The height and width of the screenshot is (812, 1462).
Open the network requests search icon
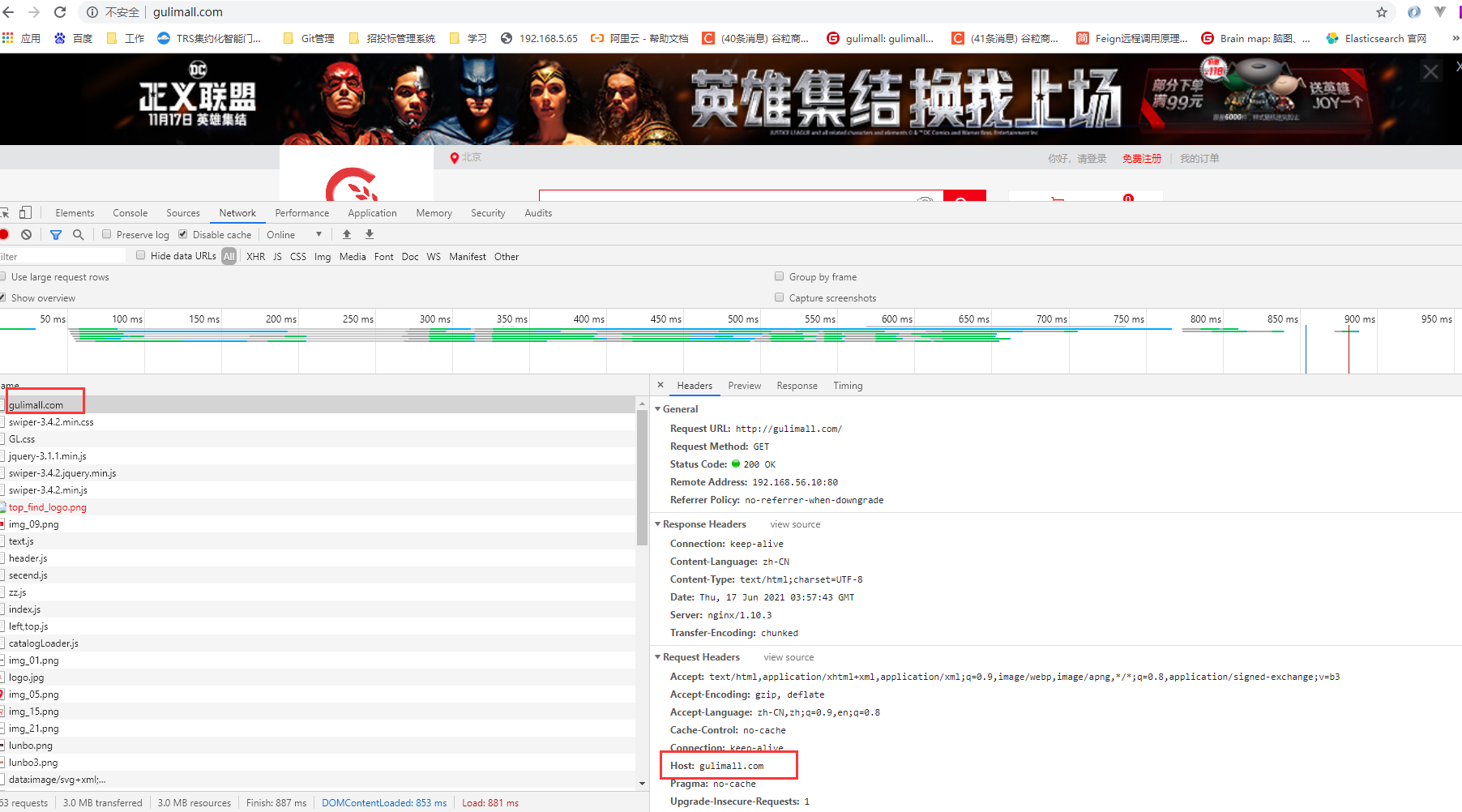tap(78, 234)
